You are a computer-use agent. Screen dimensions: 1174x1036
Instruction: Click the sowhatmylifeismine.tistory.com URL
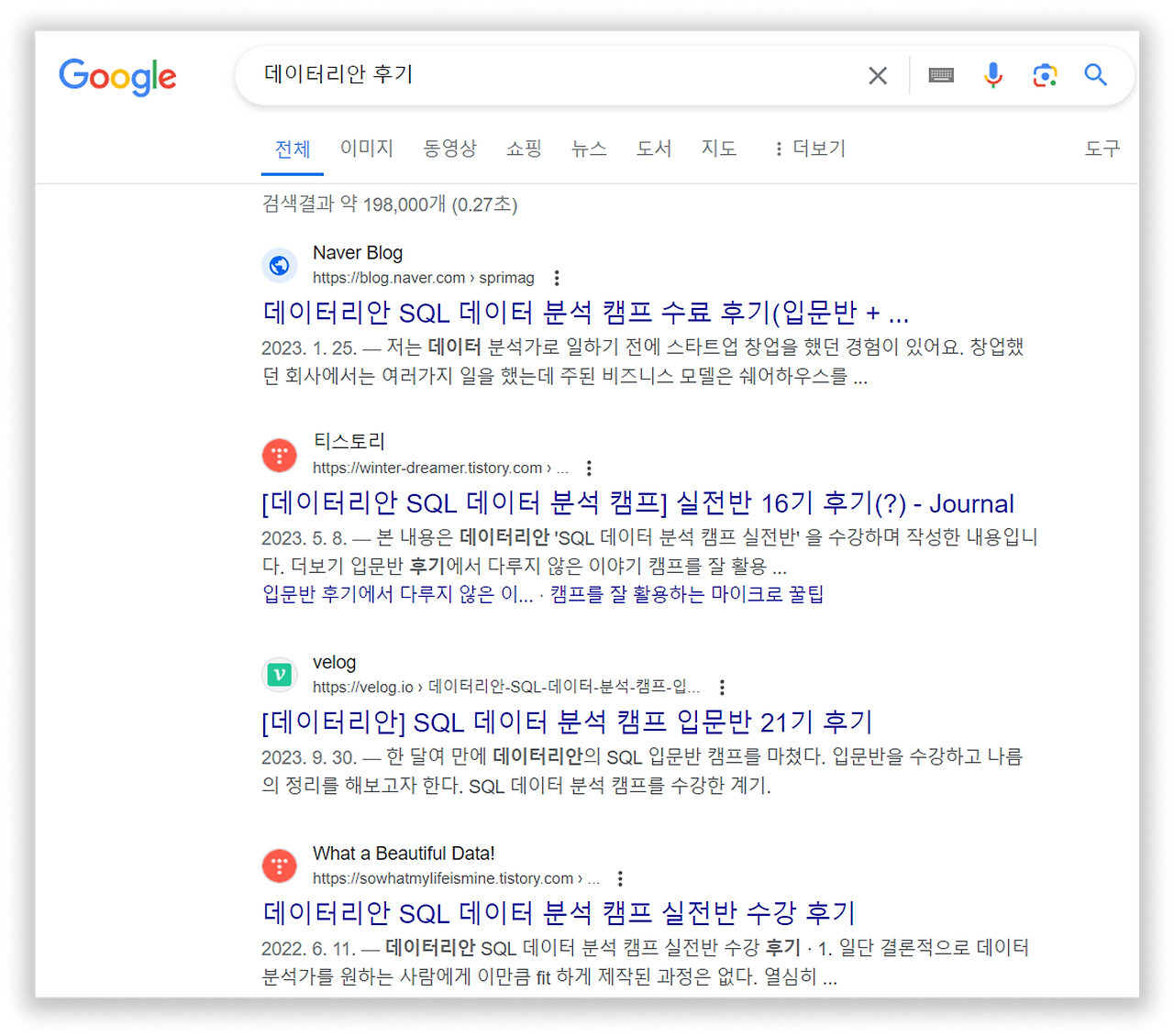[456, 878]
